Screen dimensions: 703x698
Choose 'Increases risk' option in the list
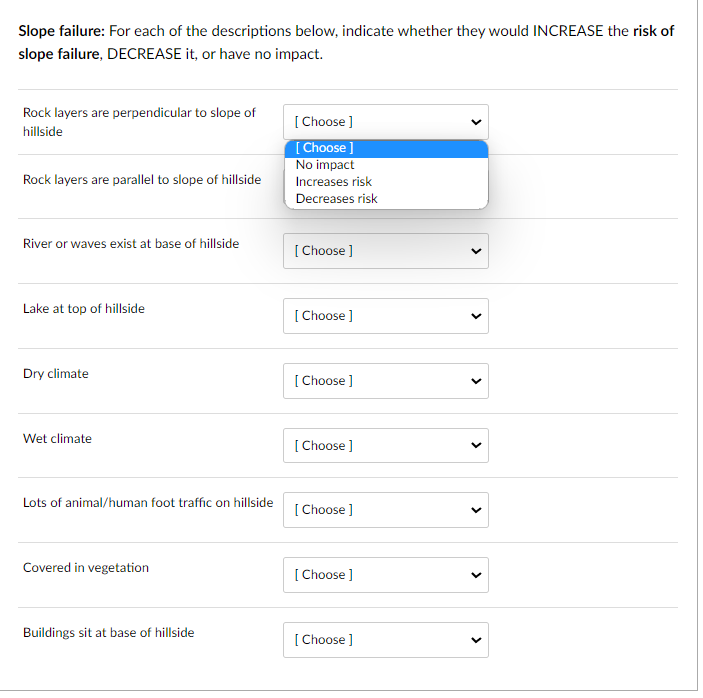334,182
